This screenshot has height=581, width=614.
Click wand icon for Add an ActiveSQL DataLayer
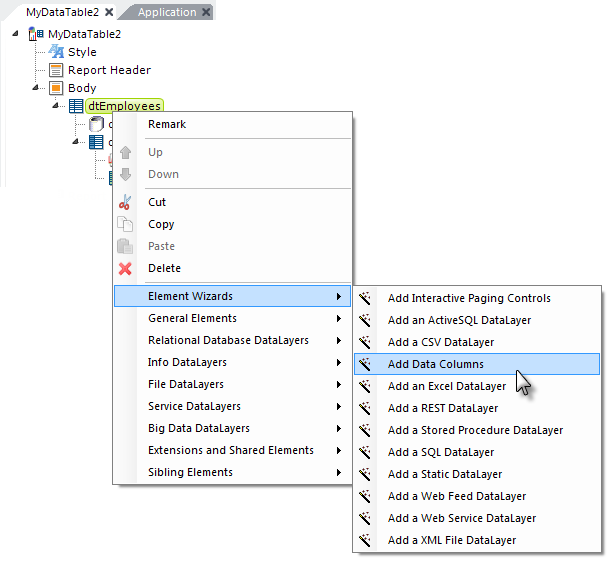point(365,320)
